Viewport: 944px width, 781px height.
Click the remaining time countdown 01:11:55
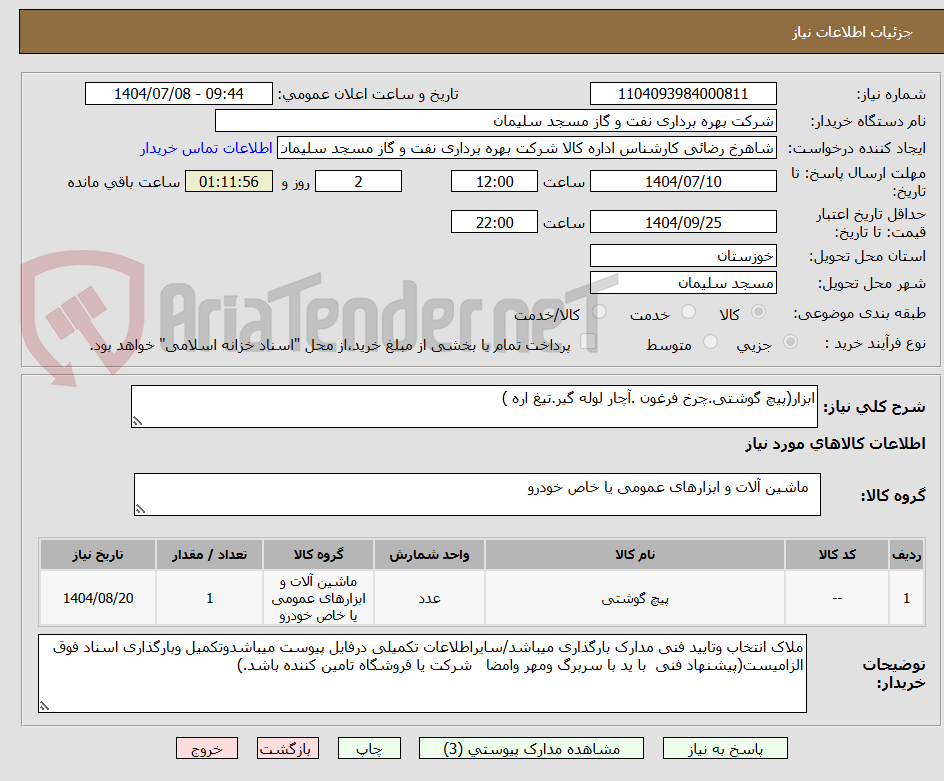pos(226,182)
